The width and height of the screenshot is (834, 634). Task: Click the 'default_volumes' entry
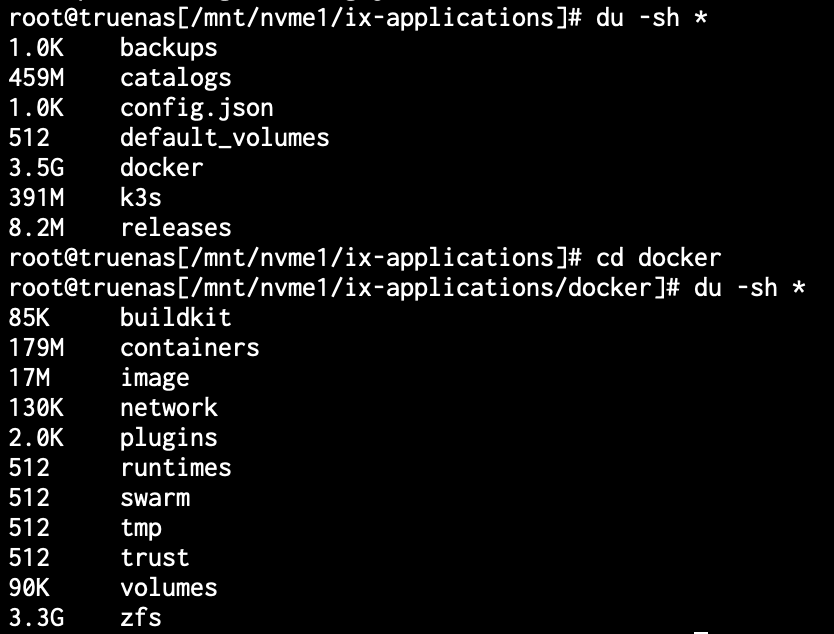pos(224,138)
